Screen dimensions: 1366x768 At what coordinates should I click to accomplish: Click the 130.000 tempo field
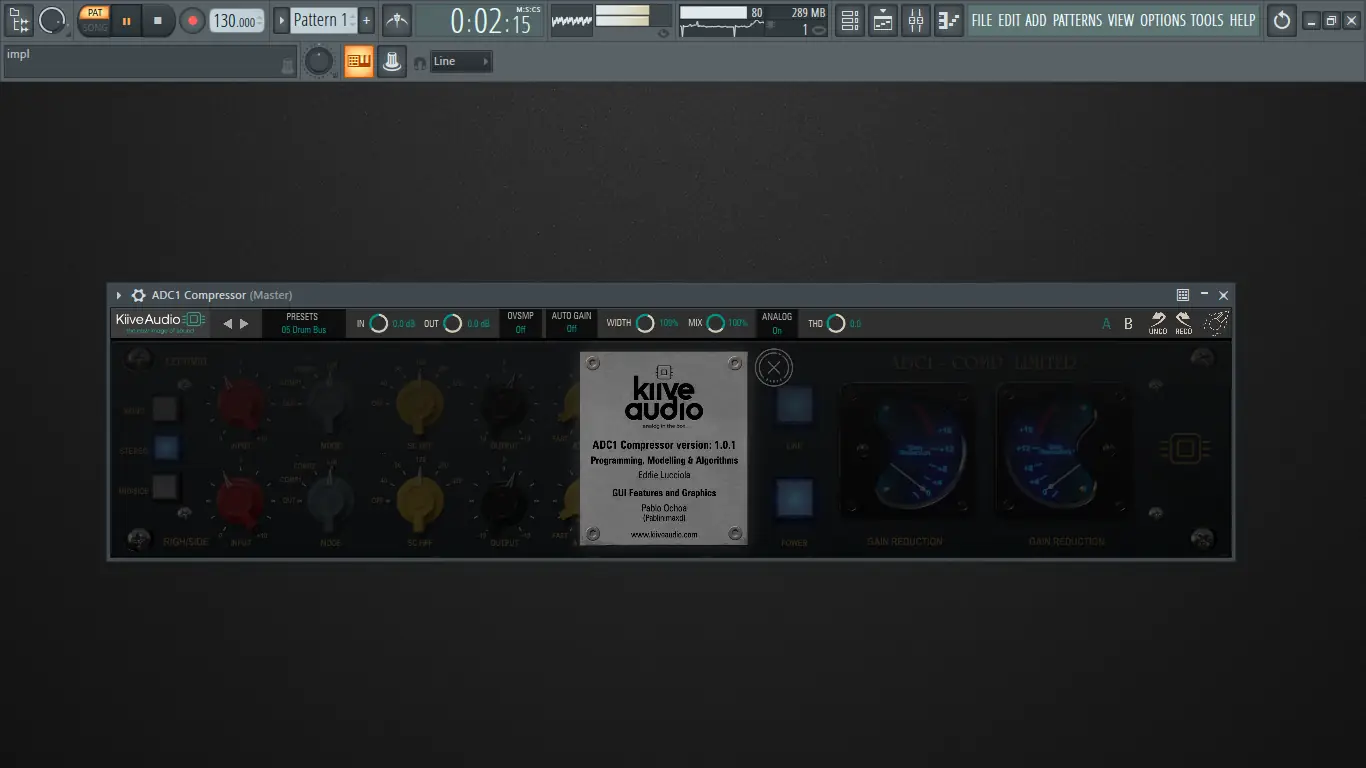[x=237, y=20]
